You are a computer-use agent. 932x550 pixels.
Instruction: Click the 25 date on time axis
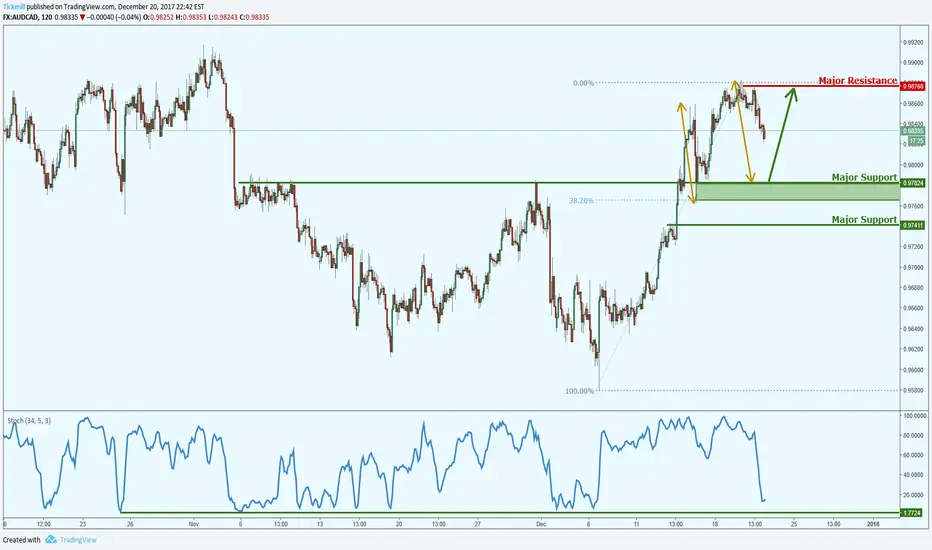(794, 524)
